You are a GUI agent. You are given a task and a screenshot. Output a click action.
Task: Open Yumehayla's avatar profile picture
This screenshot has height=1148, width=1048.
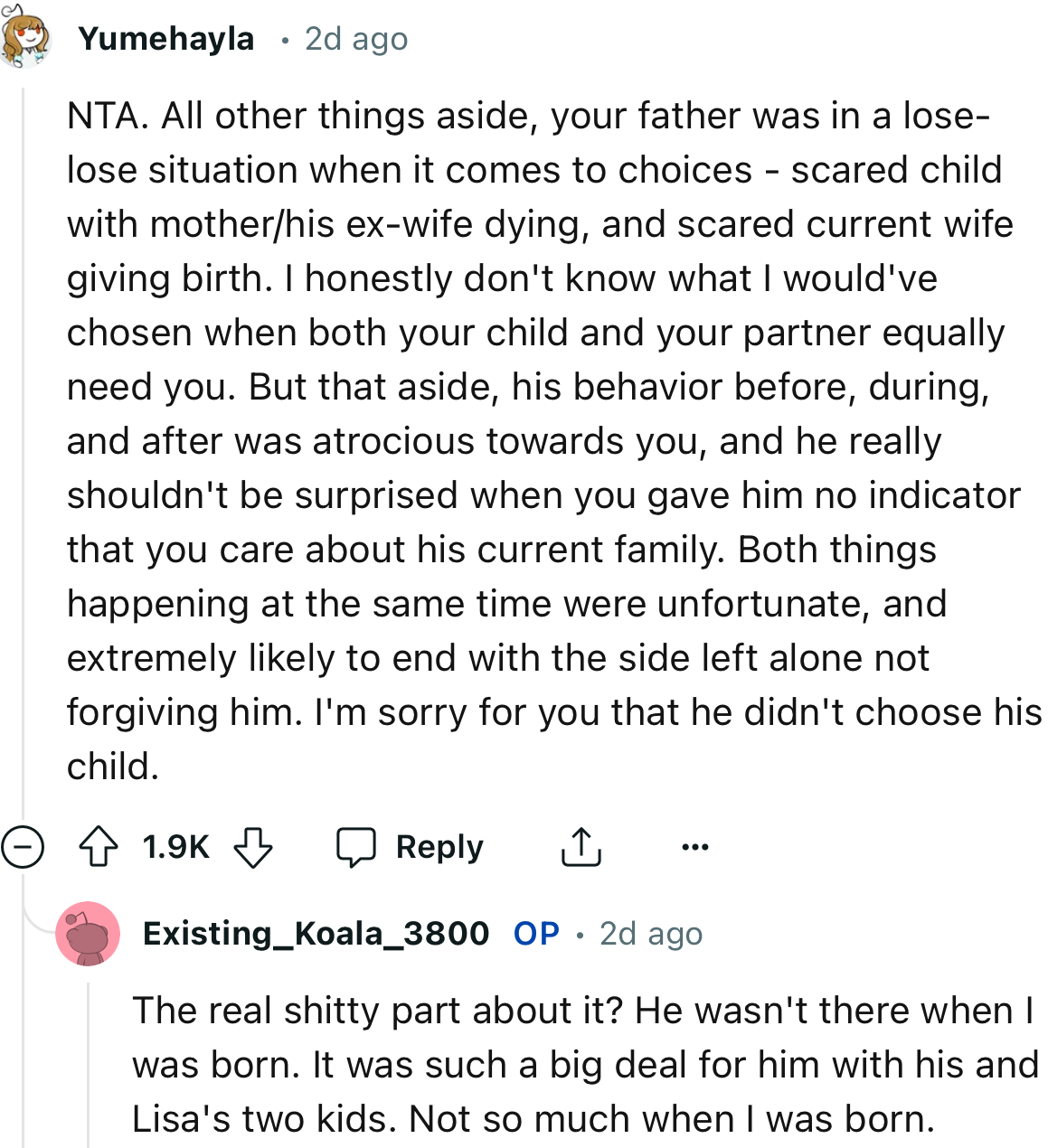point(24,38)
